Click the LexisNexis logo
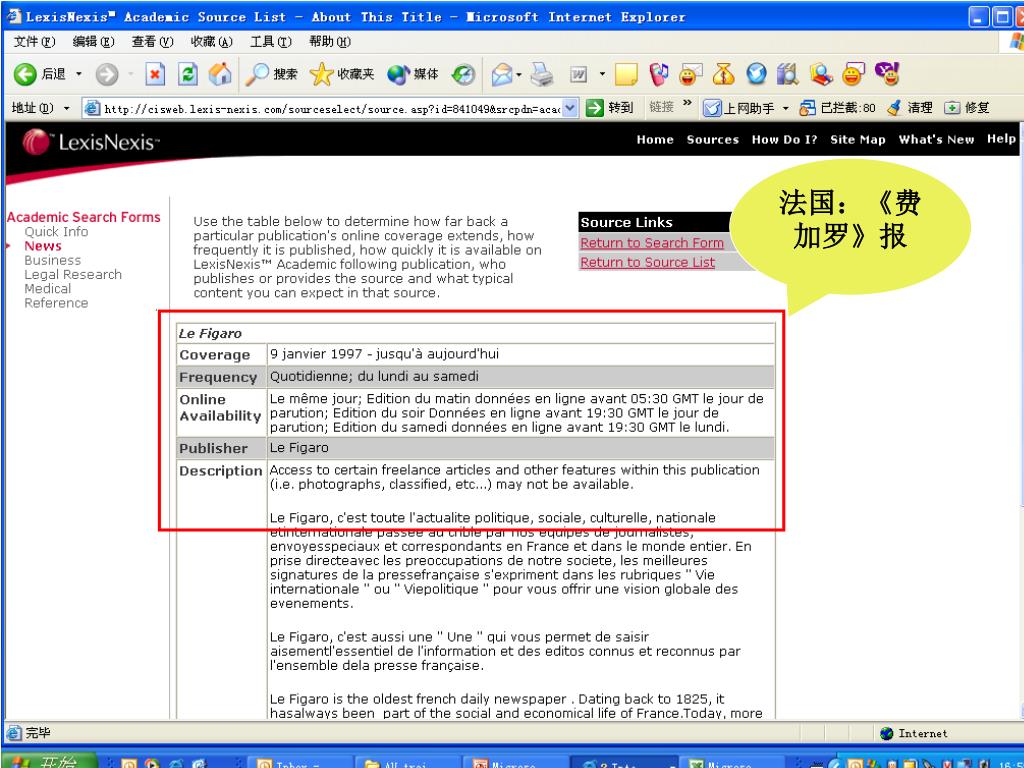This screenshot has width=1024, height=768. tap(91, 142)
